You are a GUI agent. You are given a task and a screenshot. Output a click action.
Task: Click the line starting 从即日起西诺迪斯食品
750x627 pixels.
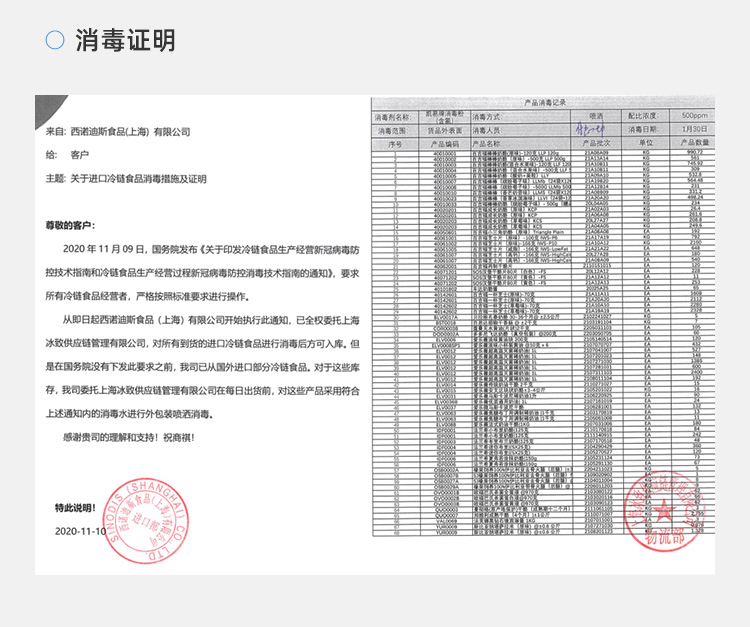coord(211,320)
